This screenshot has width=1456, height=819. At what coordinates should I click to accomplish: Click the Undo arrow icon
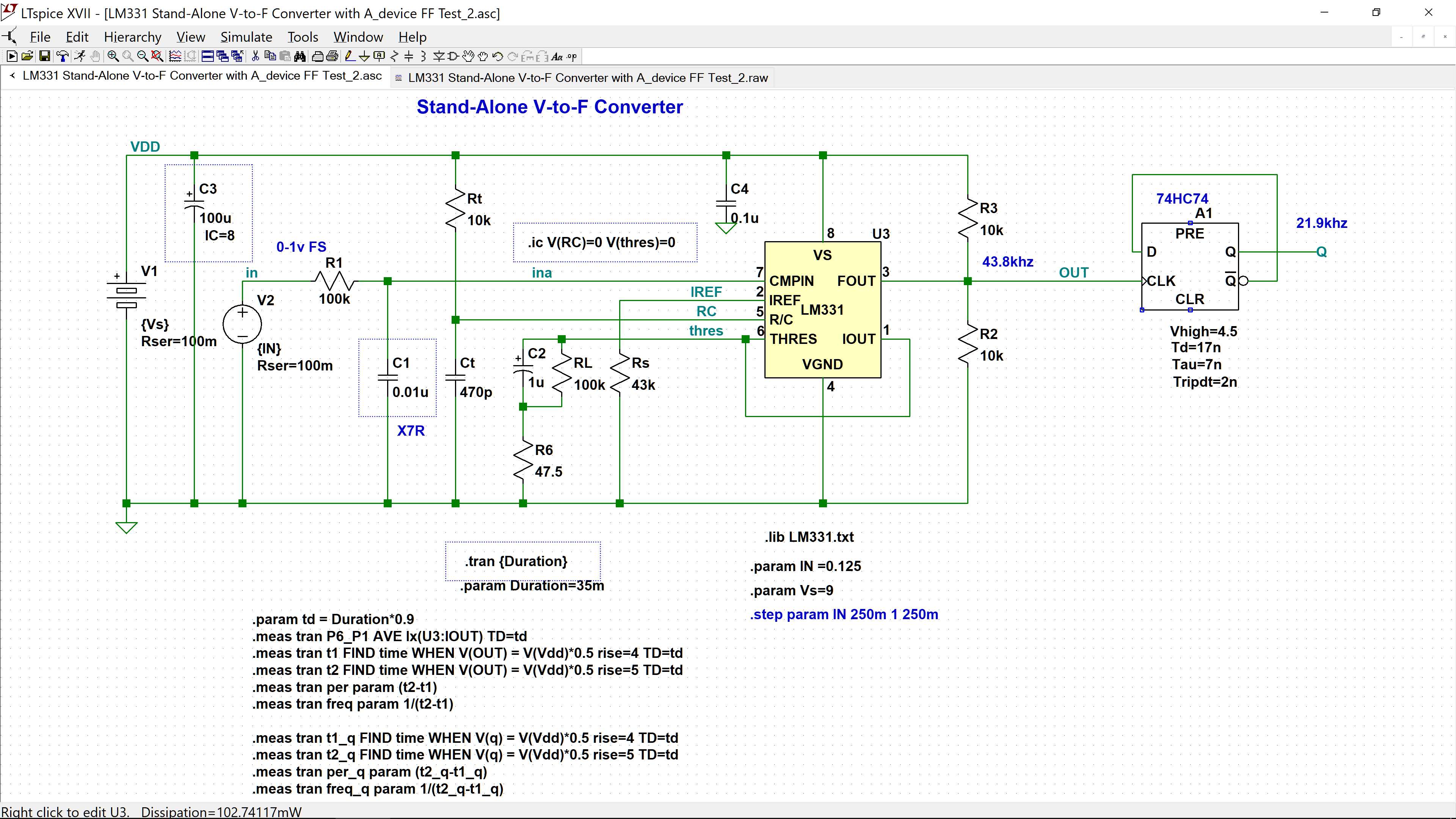[x=497, y=56]
